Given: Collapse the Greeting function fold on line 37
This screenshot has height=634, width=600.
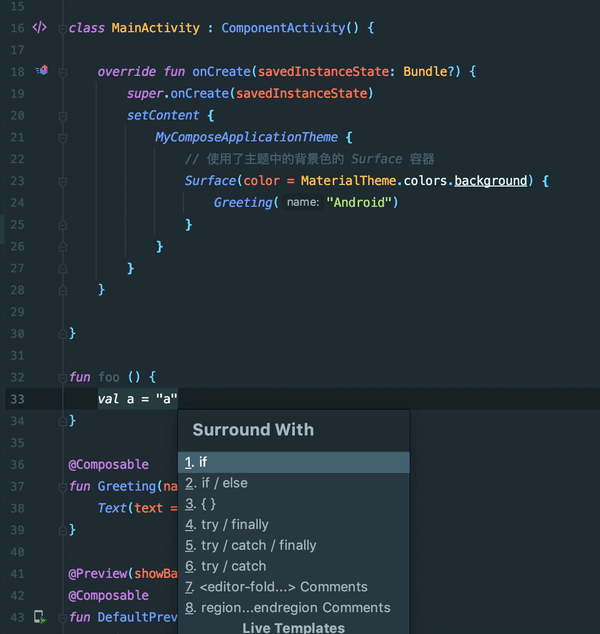Looking at the screenshot, I should 63,487.
